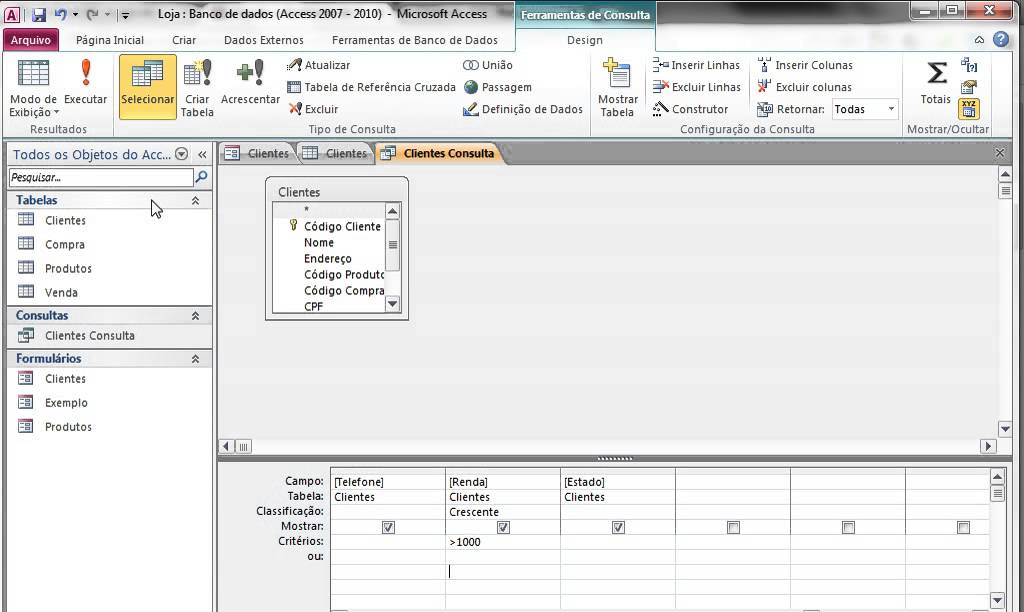Uncheck Mostrar for the Renda column
The image size is (1024, 612).
503,527
